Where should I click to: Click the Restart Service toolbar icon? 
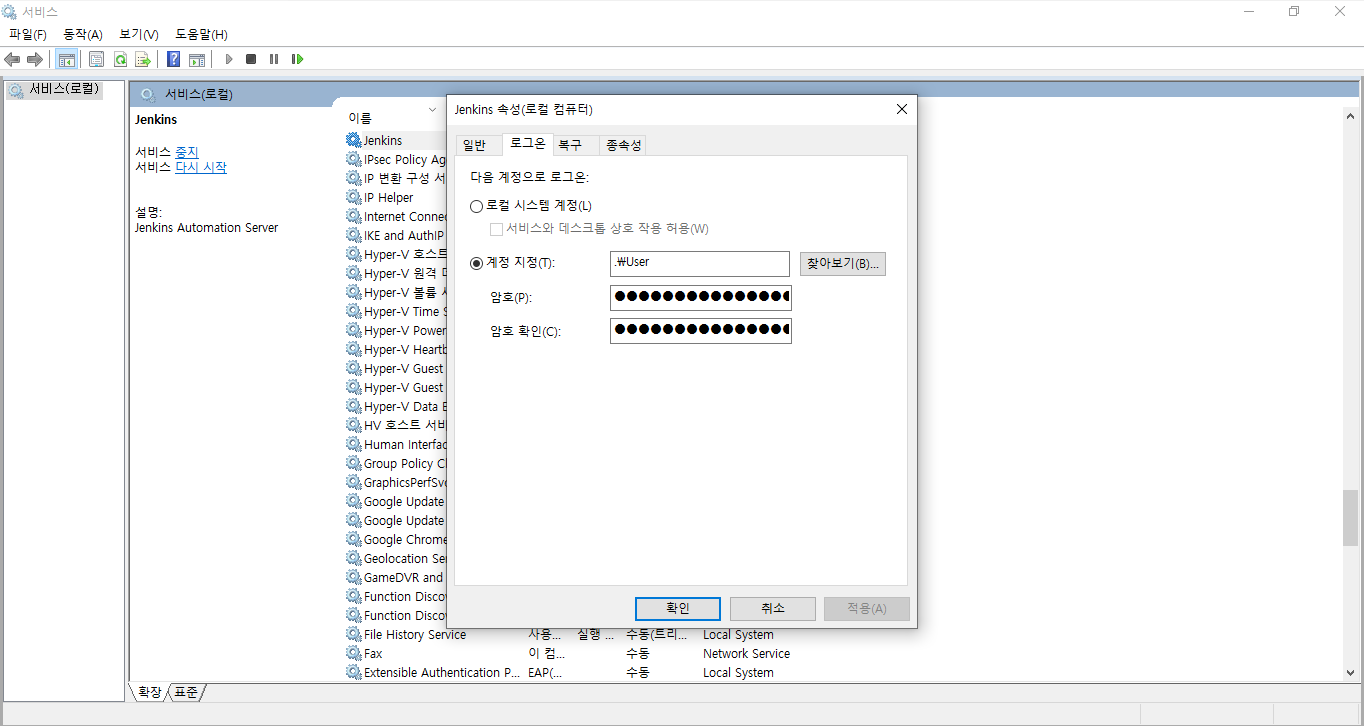[x=297, y=59]
